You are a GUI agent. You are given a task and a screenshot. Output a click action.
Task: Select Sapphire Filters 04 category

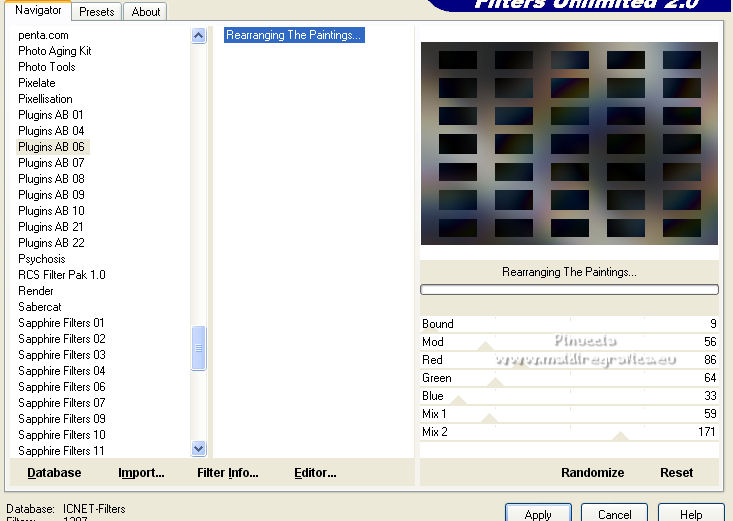(62, 371)
